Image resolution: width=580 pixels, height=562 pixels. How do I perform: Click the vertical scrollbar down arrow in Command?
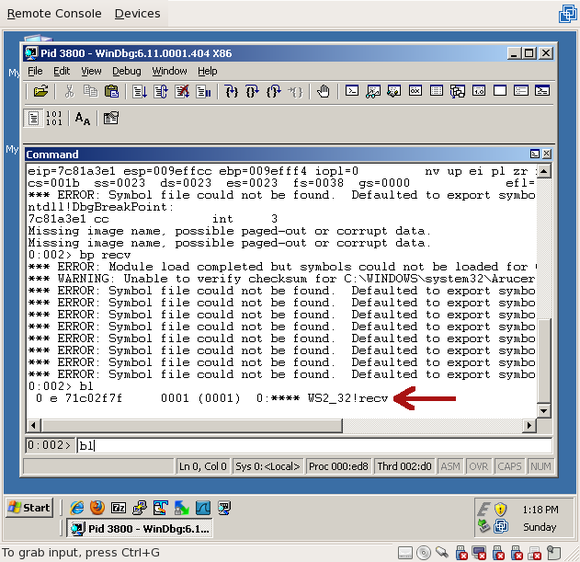coord(544,410)
